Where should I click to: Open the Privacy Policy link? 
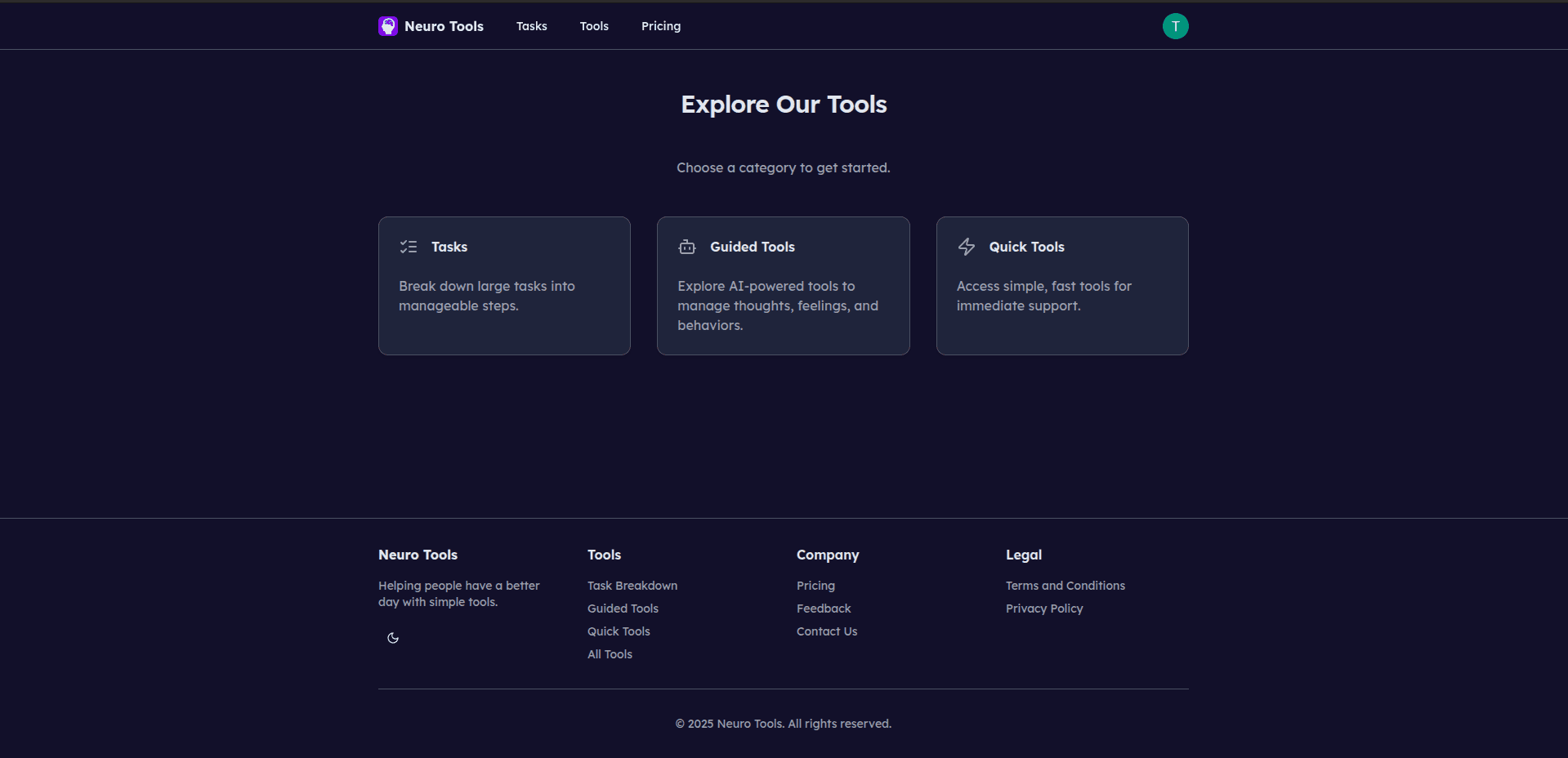pyautogui.click(x=1044, y=609)
